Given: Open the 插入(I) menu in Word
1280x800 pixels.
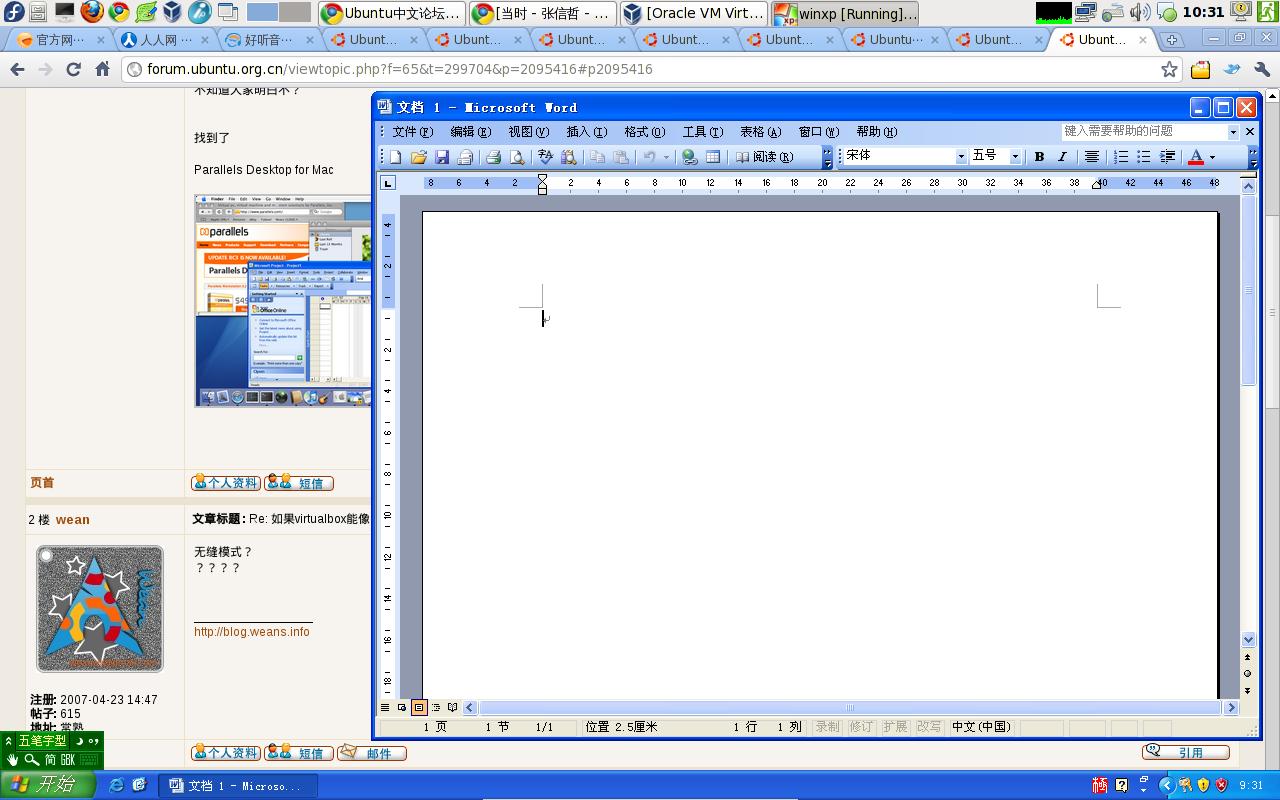Looking at the screenshot, I should click(x=586, y=132).
